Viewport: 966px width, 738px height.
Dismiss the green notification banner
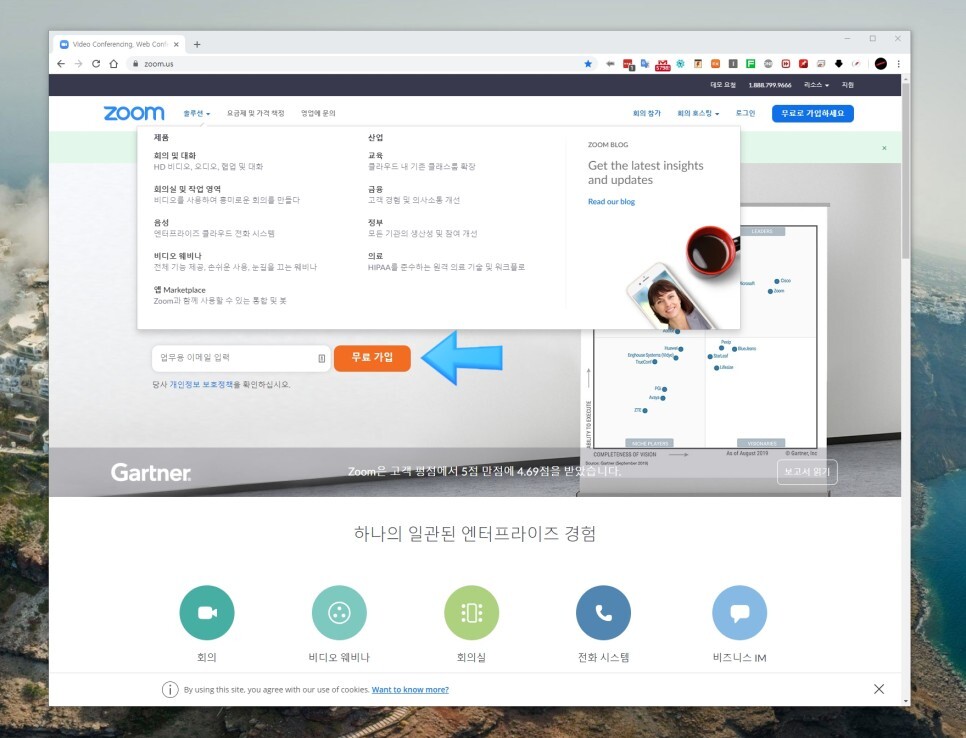884,148
